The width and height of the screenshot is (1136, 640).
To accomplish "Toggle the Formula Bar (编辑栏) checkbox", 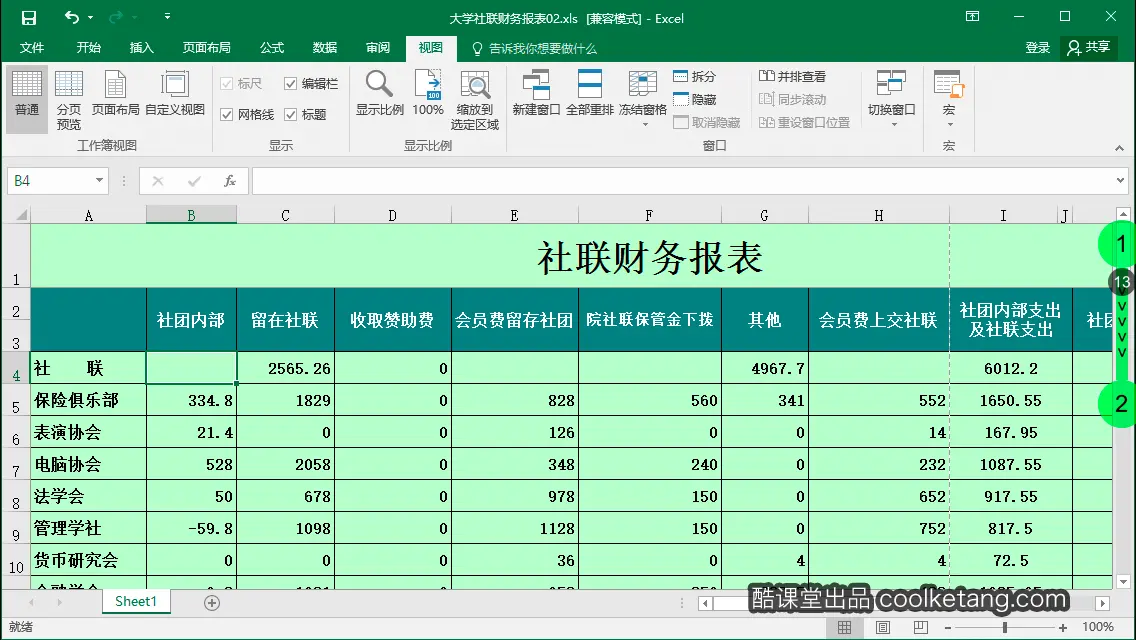I will coord(291,84).
